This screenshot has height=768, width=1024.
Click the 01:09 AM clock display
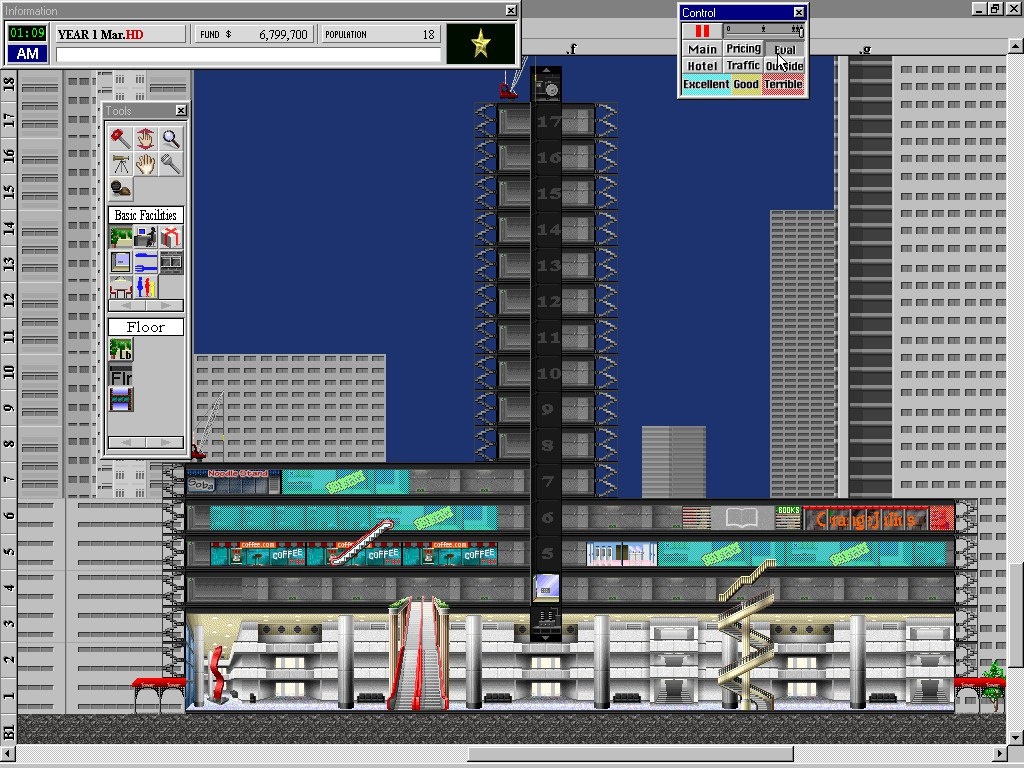pyautogui.click(x=27, y=43)
